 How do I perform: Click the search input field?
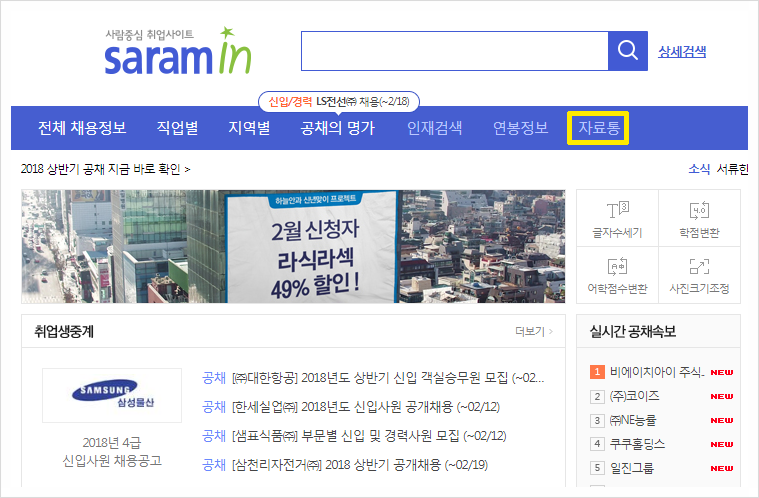tap(455, 51)
